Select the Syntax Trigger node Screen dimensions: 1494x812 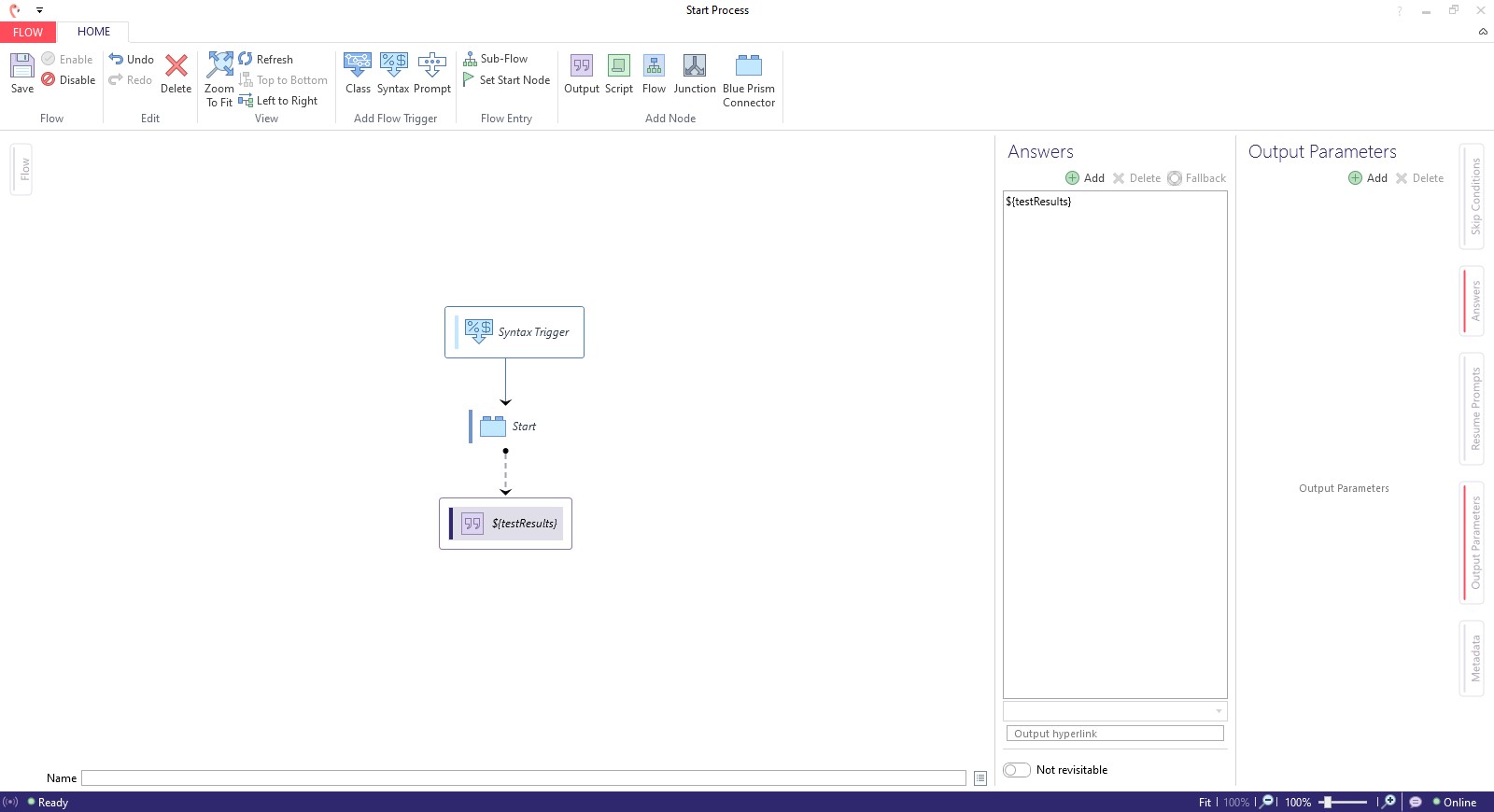click(x=514, y=332)
